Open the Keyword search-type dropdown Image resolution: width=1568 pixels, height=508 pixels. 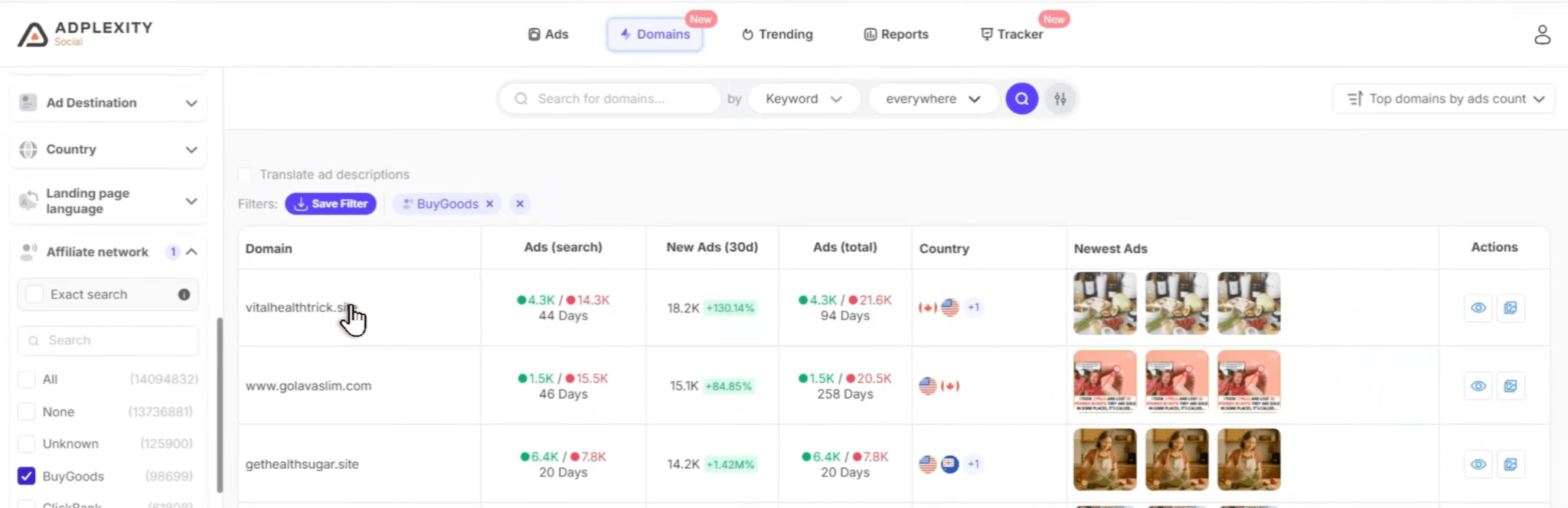coord(804,99)
